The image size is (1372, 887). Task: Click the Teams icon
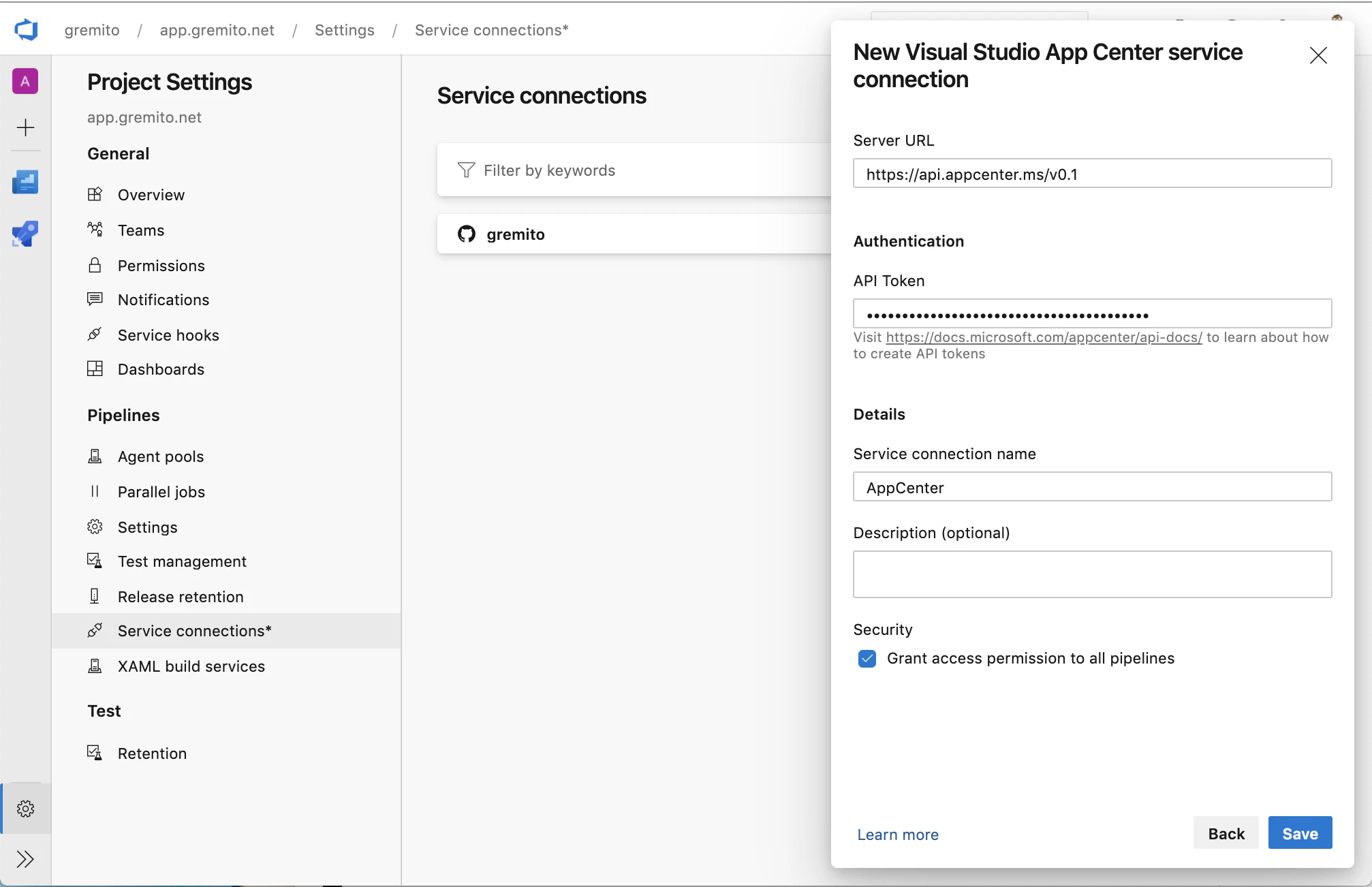click(x=95, y=230)
